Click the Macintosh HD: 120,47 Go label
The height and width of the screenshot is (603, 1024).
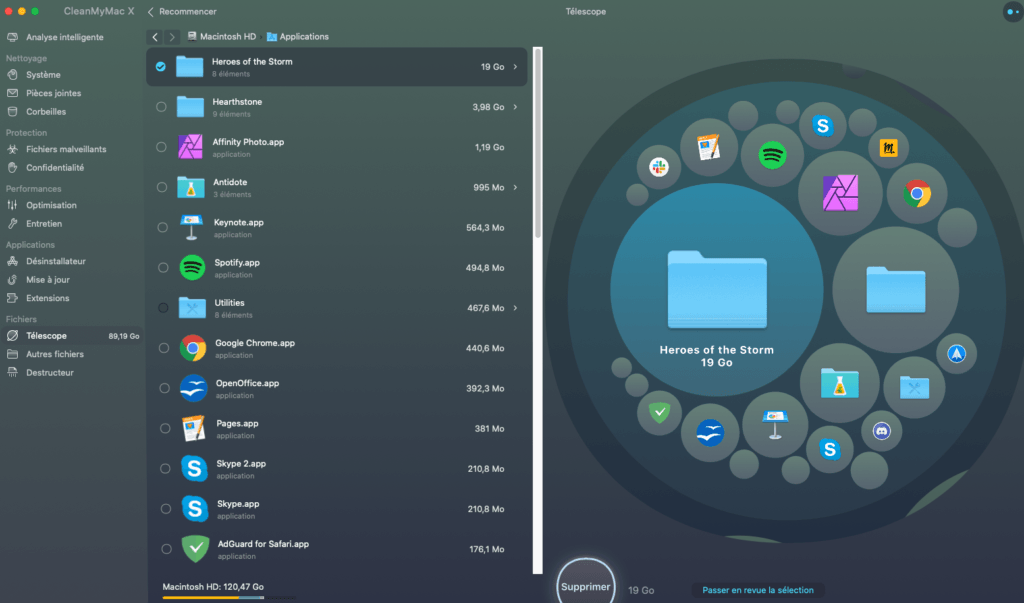[213, 587]
